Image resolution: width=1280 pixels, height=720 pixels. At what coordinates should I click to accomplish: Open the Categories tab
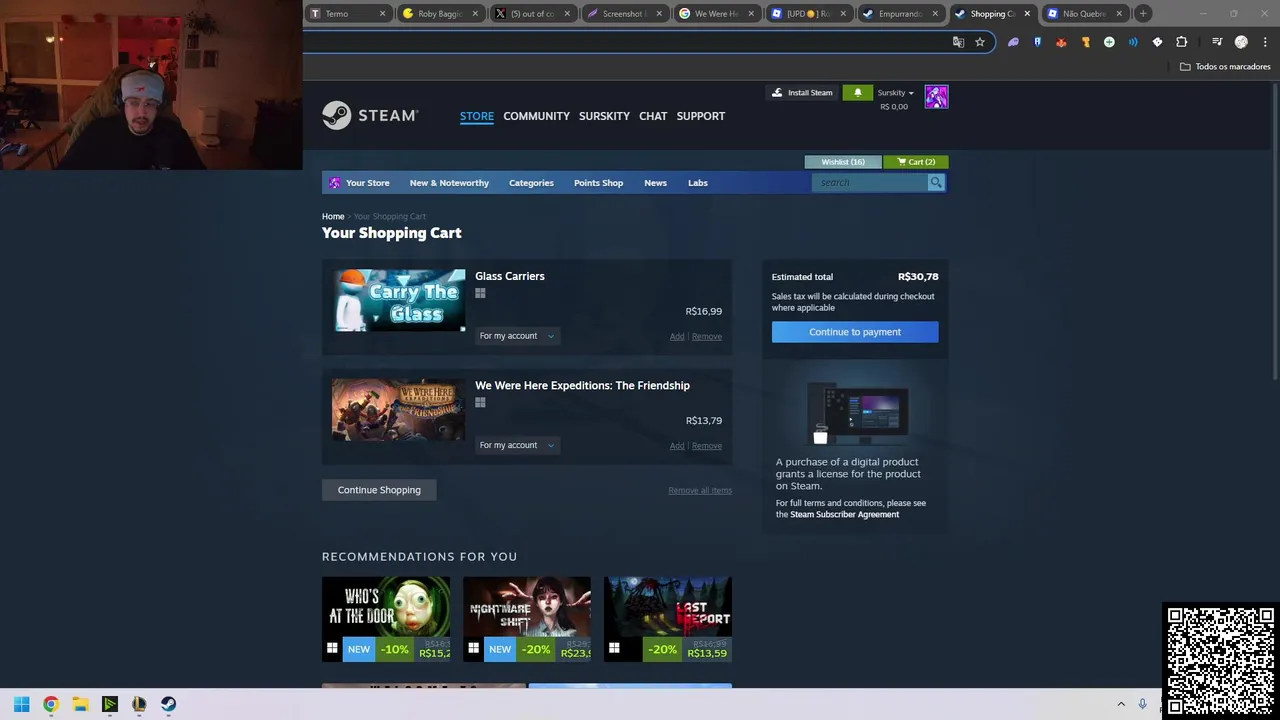point(531,183)
